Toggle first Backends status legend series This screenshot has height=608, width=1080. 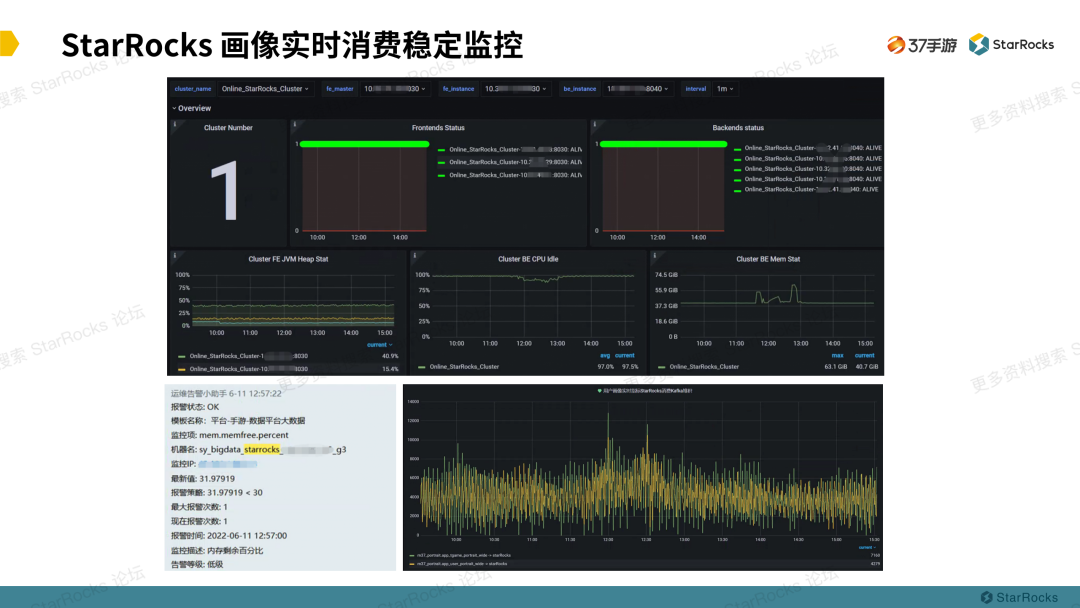point(813,148)
